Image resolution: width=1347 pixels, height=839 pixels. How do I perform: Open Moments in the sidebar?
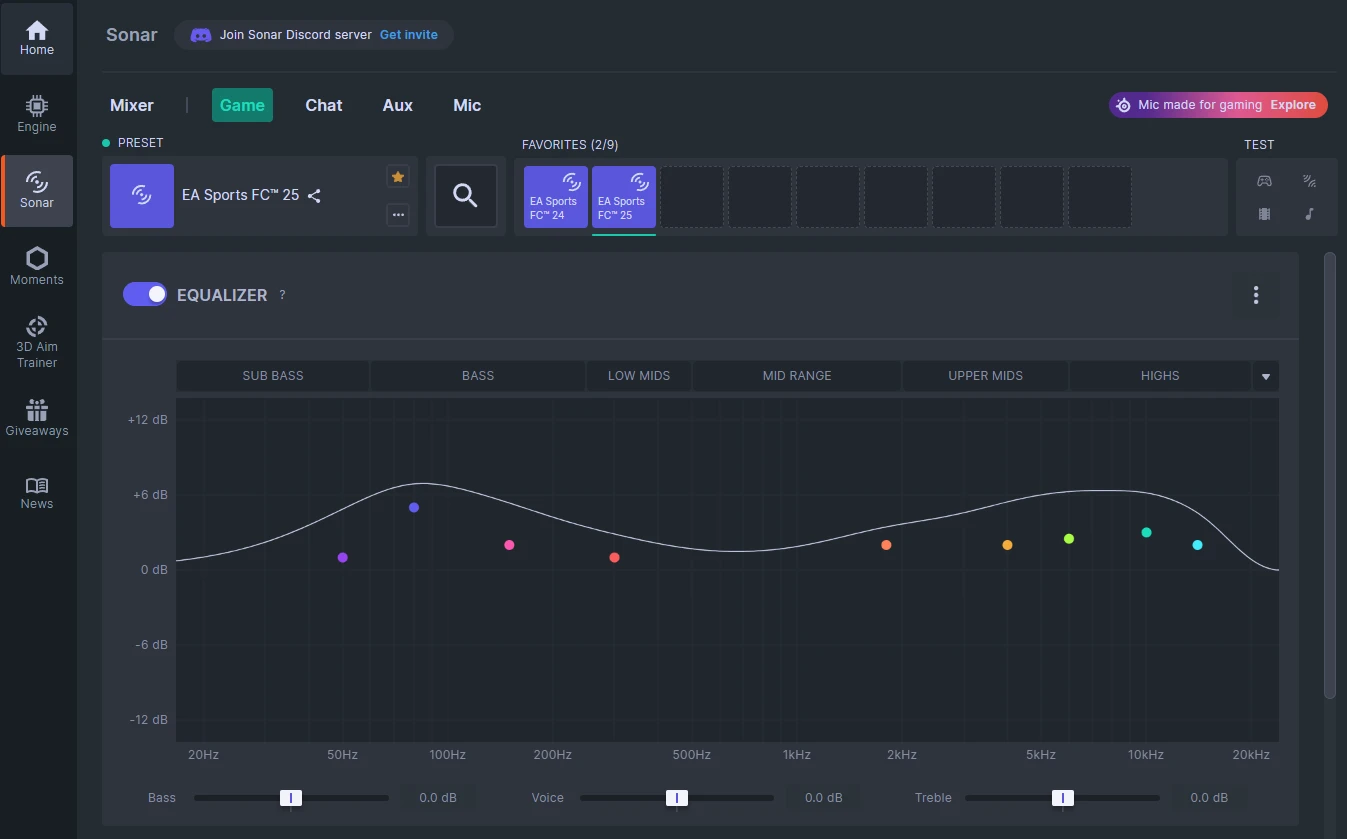[37, 266]
